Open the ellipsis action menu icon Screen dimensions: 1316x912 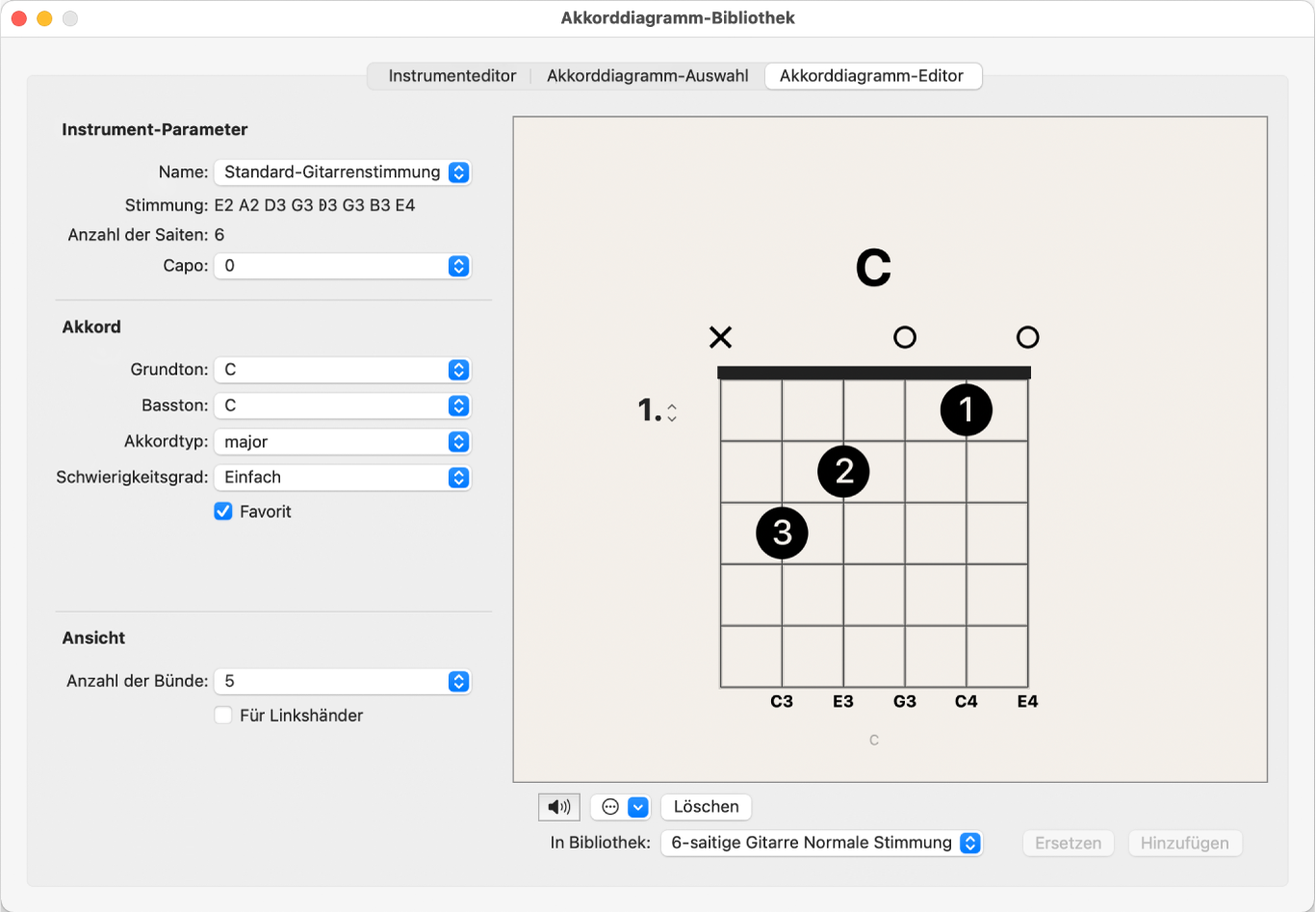tap(610, 807)
